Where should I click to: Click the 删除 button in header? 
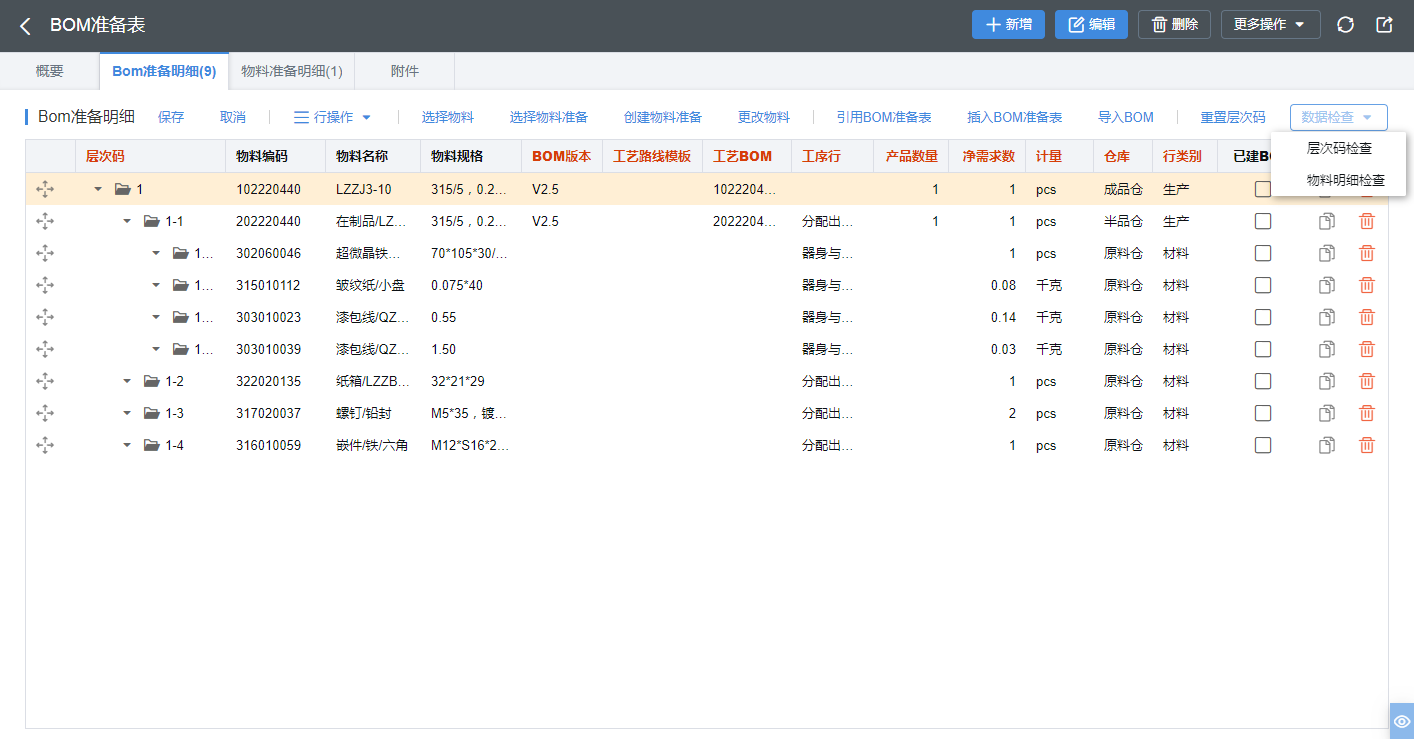tap(1175, 25)
